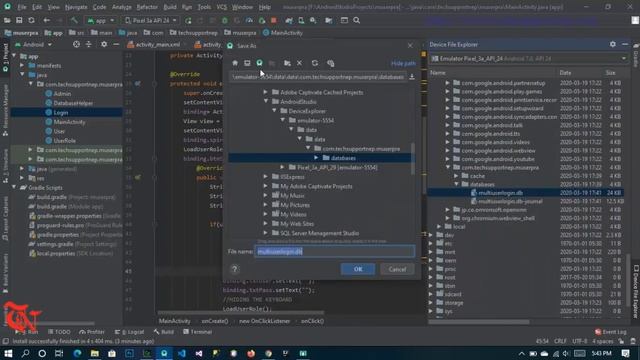Open File Explorer from Windows taskbar

point(95,353)
